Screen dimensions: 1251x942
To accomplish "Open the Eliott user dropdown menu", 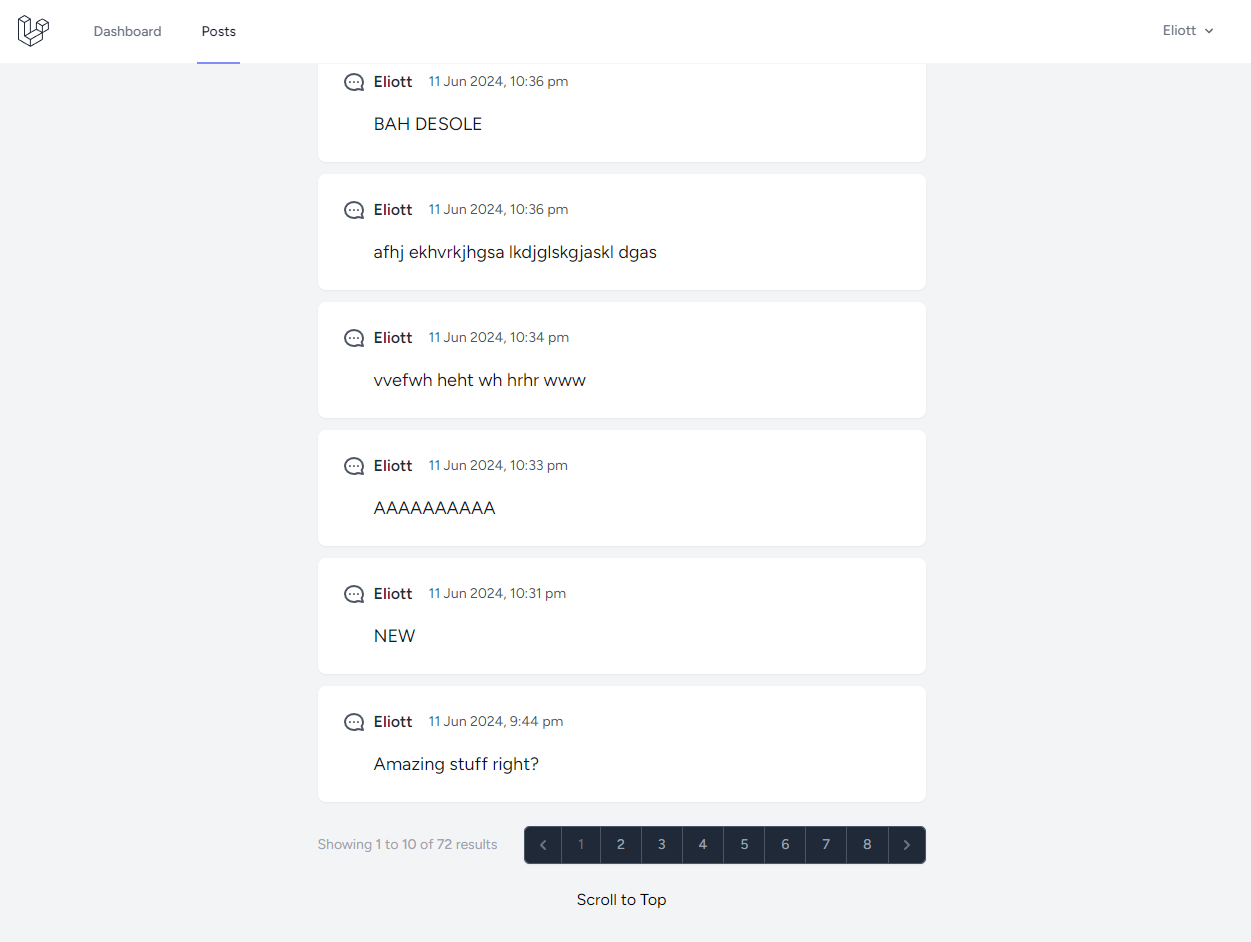I will pos(1188,31).
